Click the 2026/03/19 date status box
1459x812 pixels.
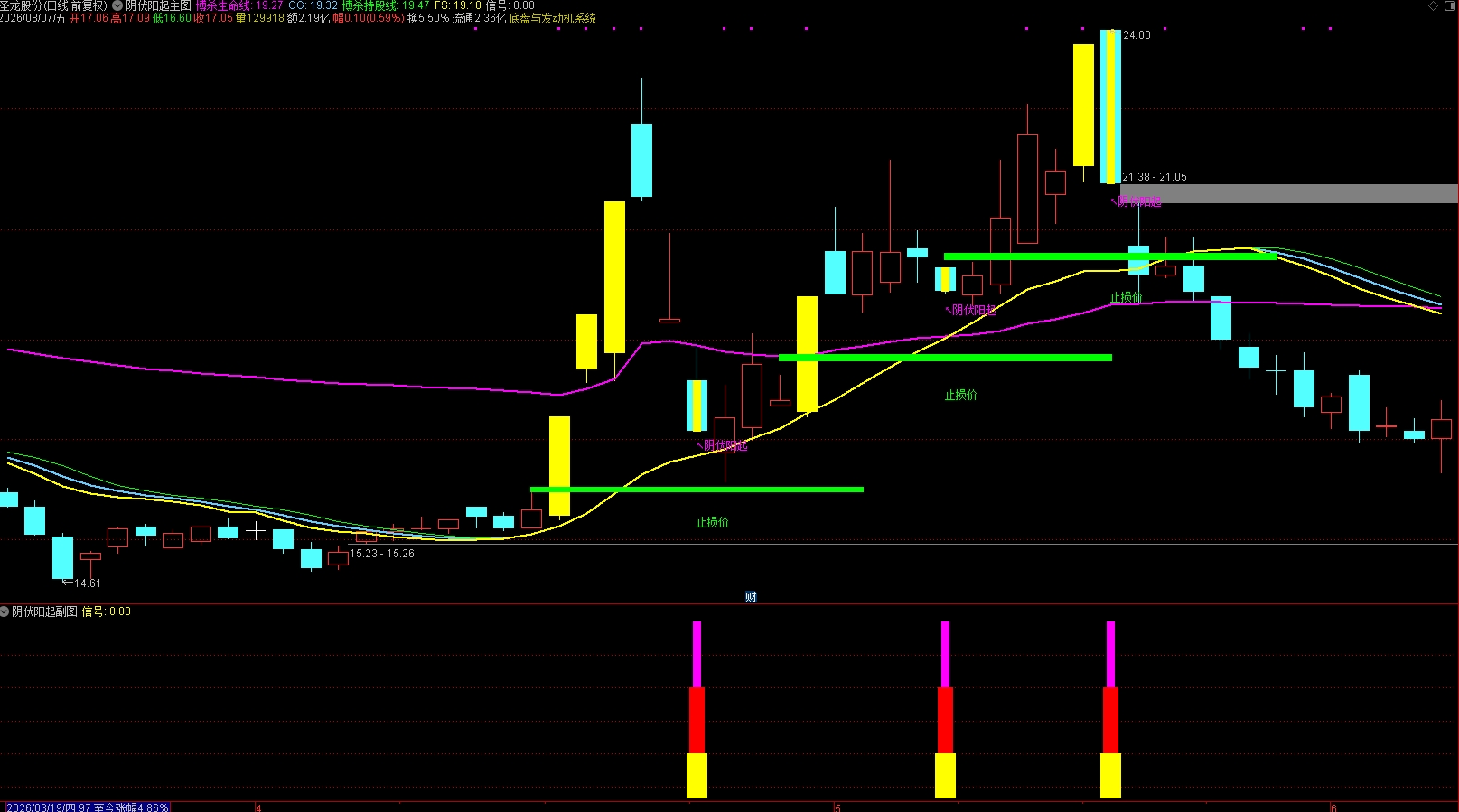(87, 807)
